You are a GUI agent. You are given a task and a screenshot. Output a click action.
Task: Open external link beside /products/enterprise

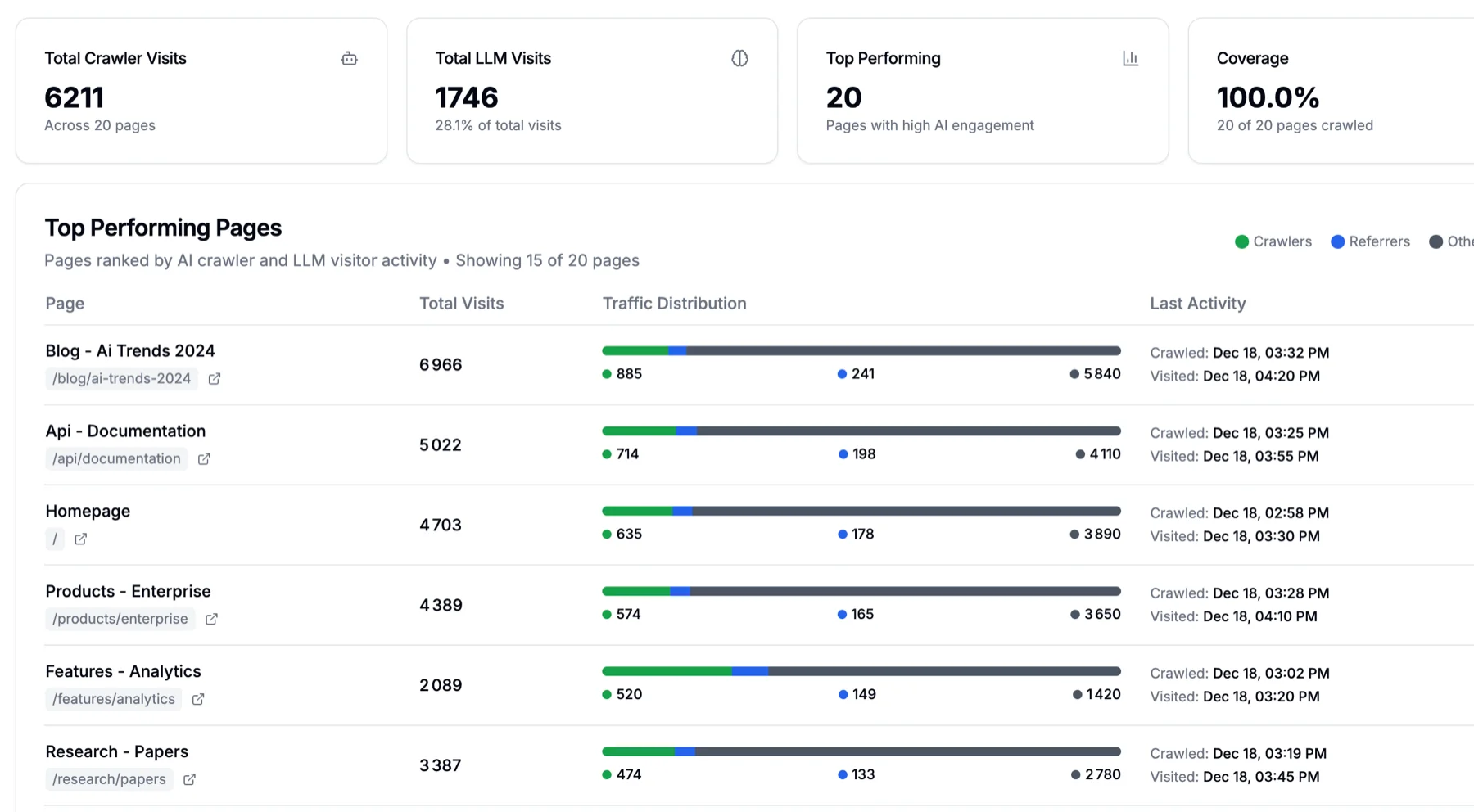pyautogui.click(x=210, y=619)
